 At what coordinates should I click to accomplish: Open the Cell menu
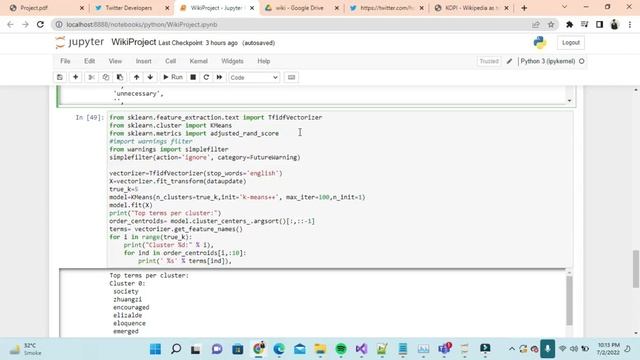[x=171, y=61]
